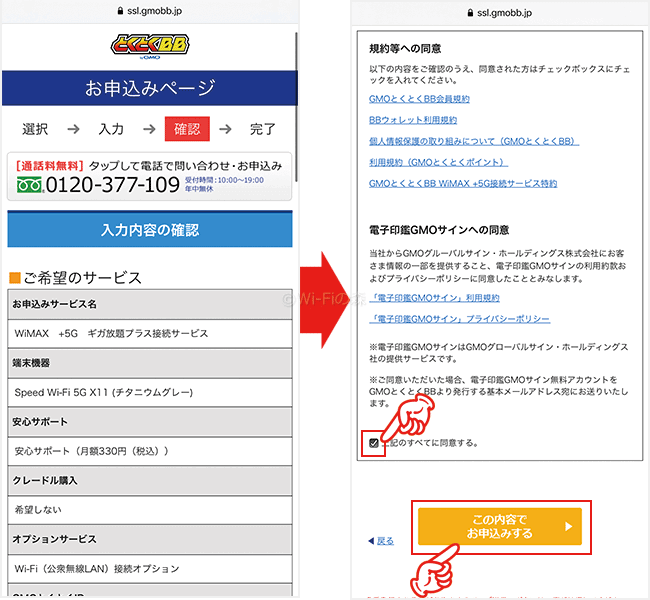The image size is (650, 600).
Task: Open 「電子印鑑GMOサイン」利用規約 link
Action: (434, 298)
